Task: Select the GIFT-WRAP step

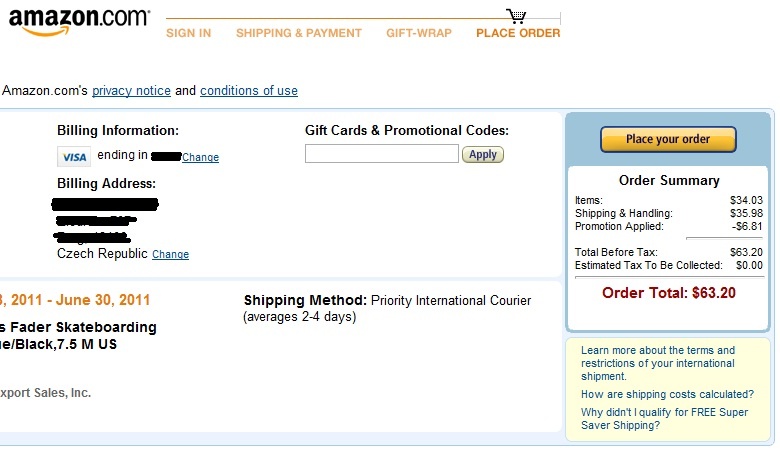Action: point(419,33)
